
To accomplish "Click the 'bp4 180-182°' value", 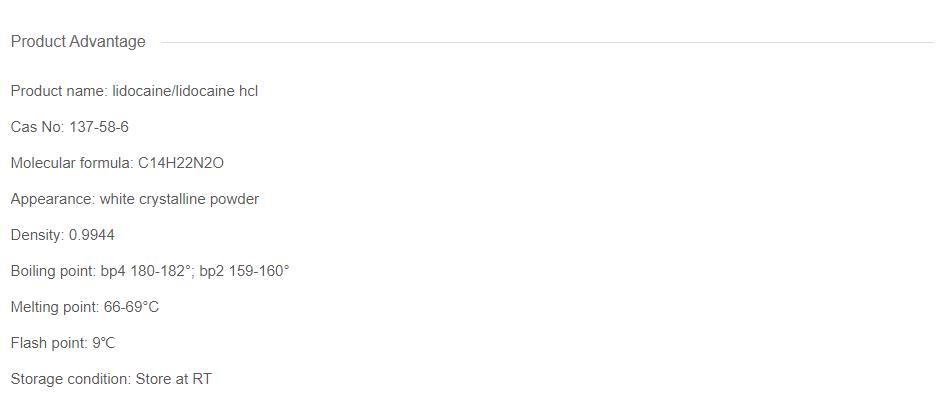I will (x=146, y=271).
